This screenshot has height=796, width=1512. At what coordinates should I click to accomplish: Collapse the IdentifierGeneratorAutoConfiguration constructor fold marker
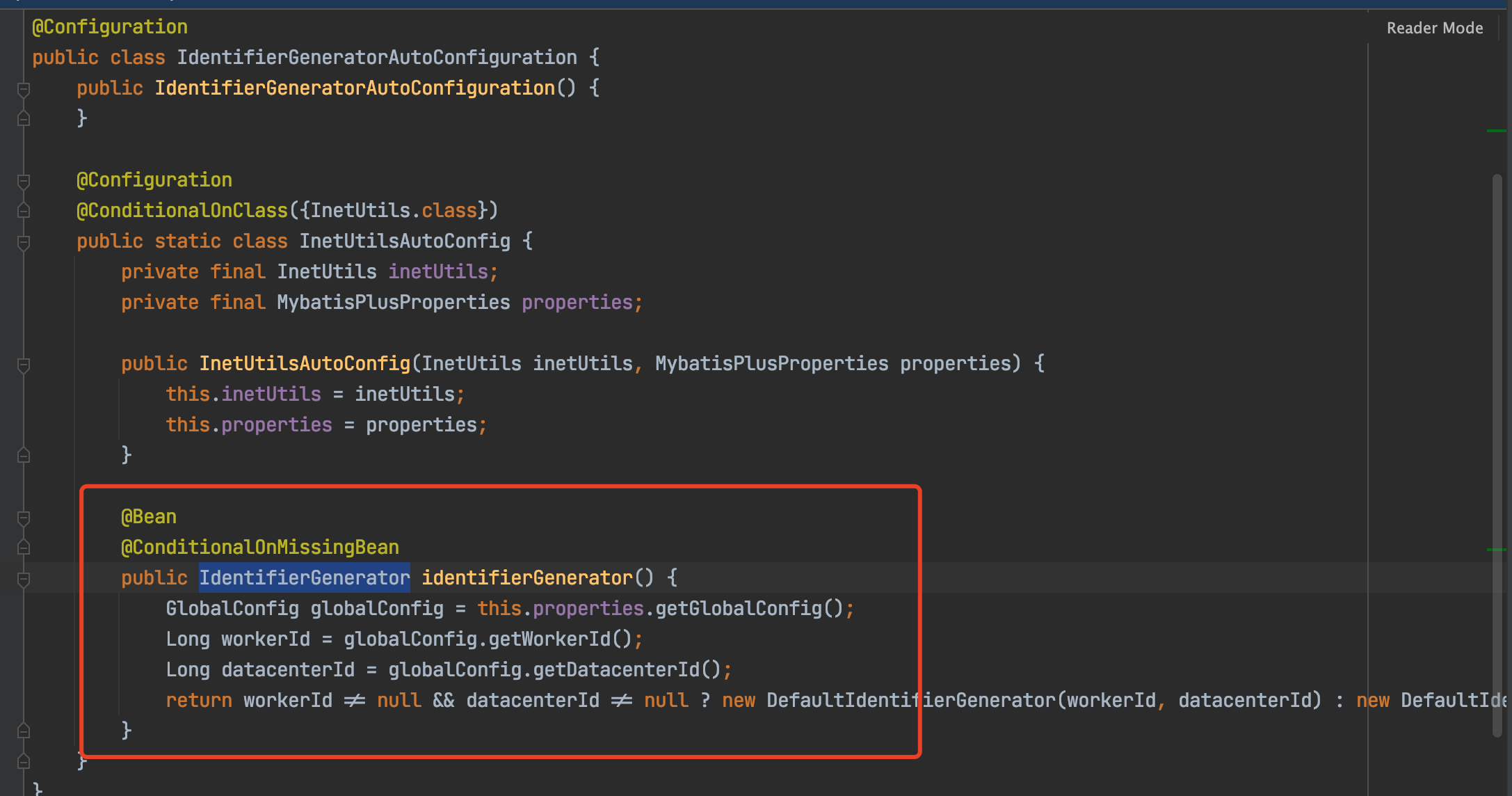23,89
